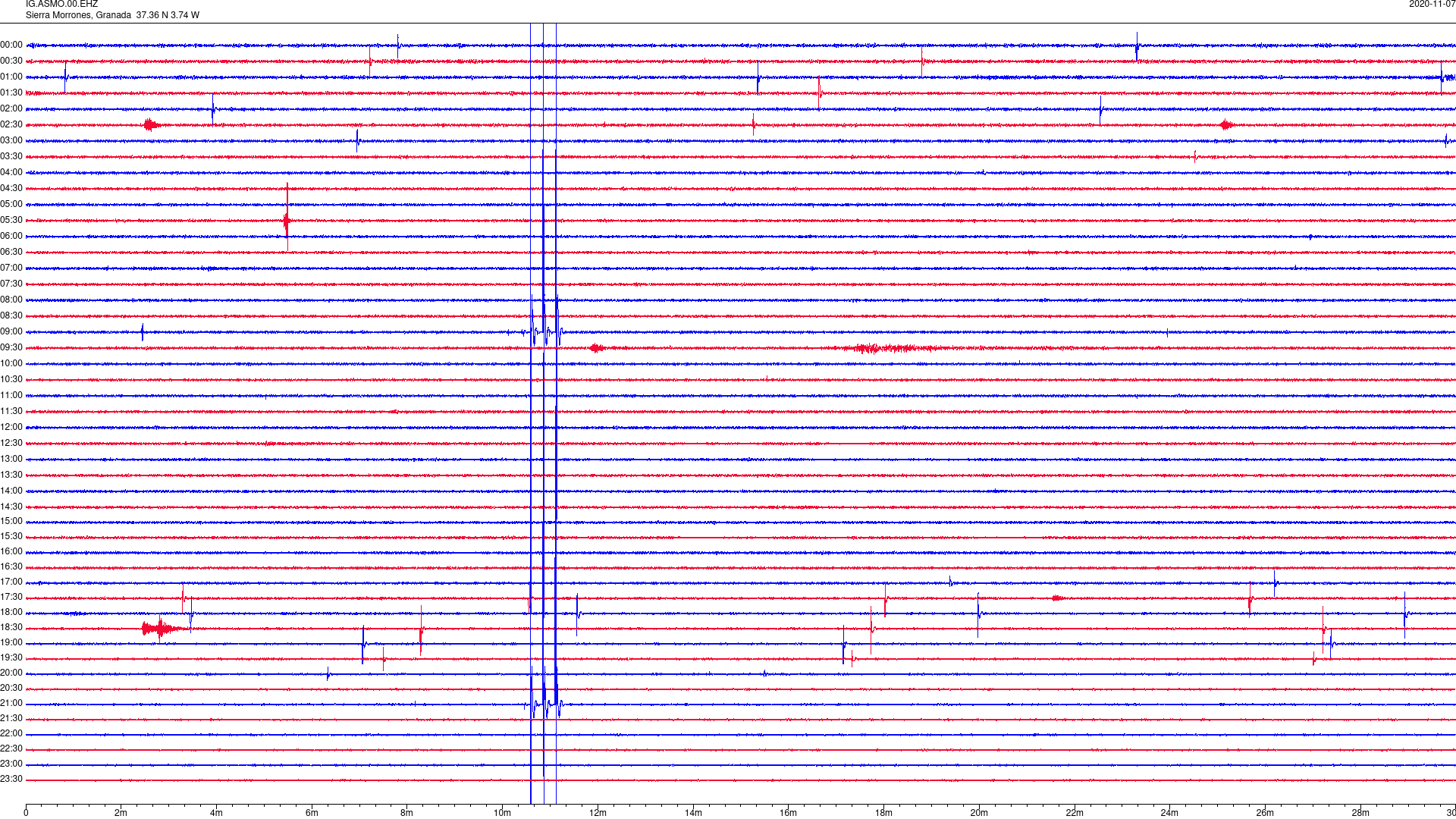Select the 10:00 trace time label
This screenshot has height=819, width=1456.
[11, 364]
